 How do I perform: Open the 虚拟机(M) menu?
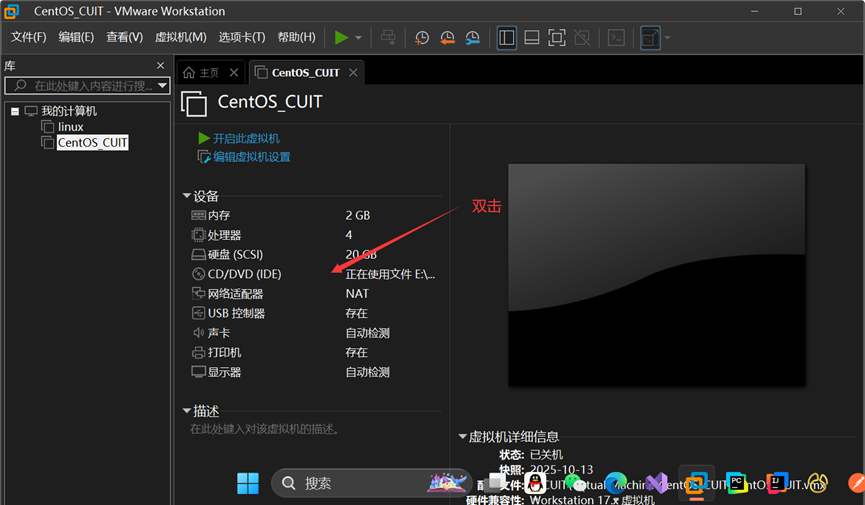(180, 37)
